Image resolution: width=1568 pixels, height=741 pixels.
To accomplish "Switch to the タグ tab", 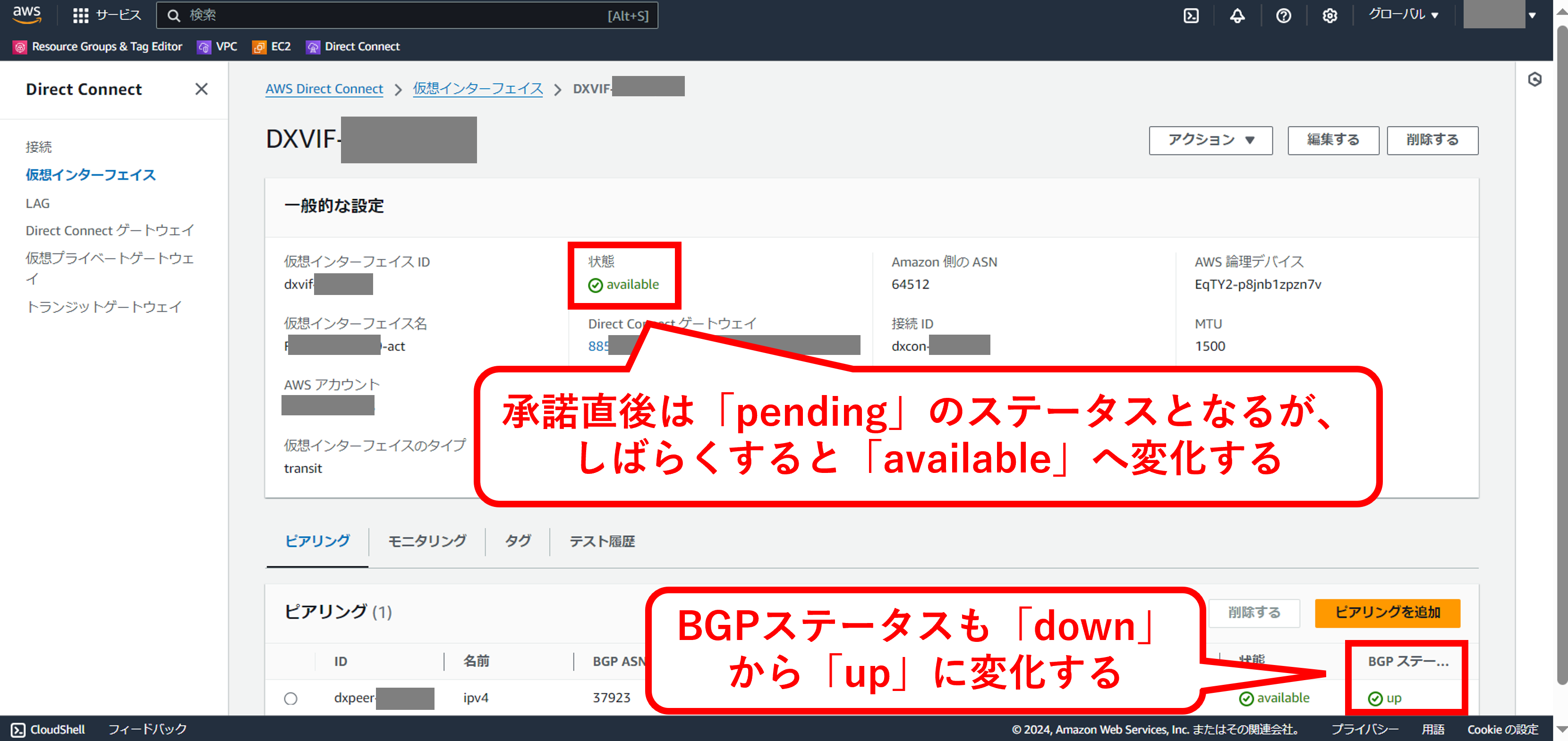I will click(518, 541).
